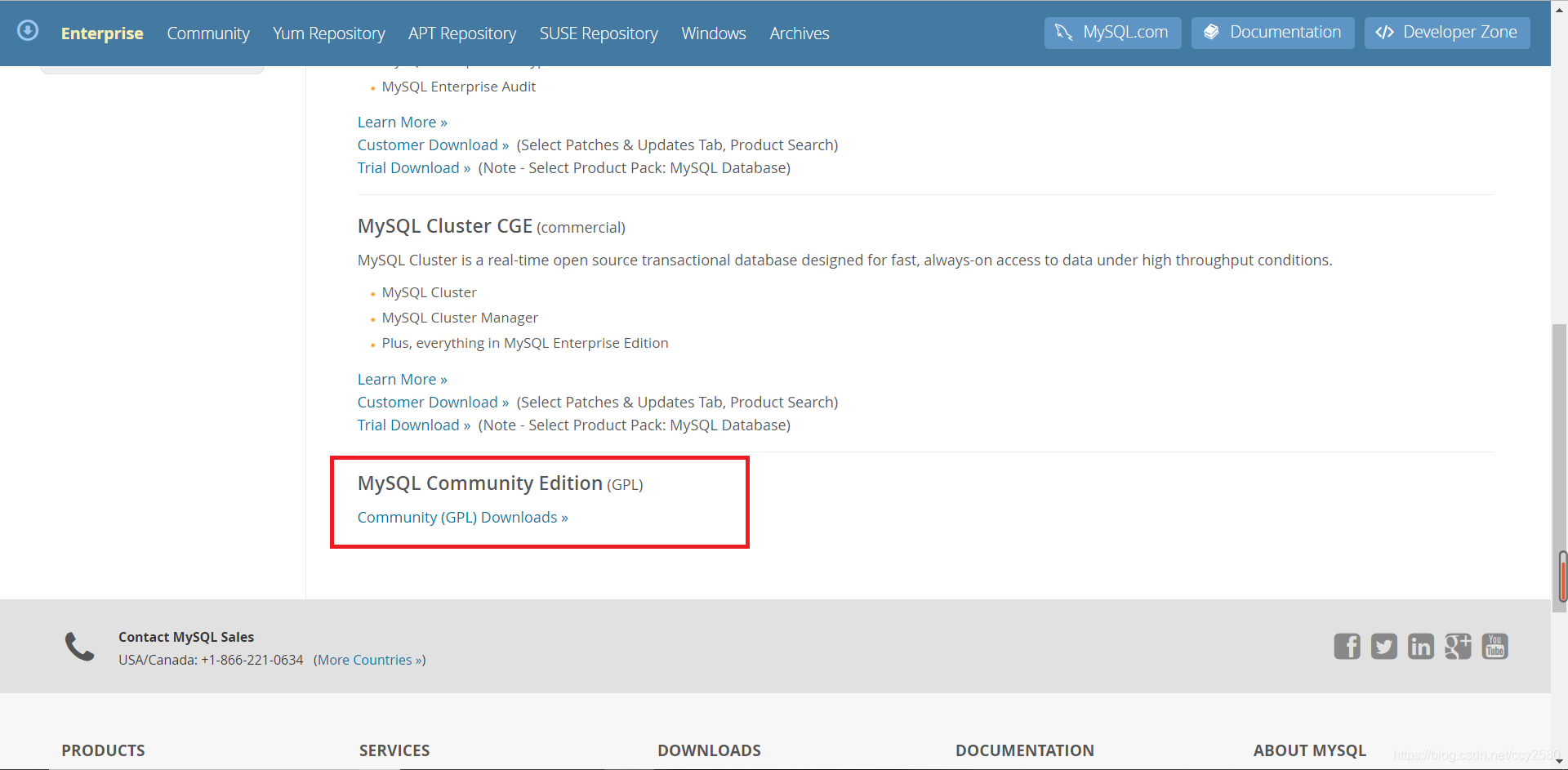Switch to the Community tab
This screenshot has height=770, width=1568.
[x=208, y=33]
